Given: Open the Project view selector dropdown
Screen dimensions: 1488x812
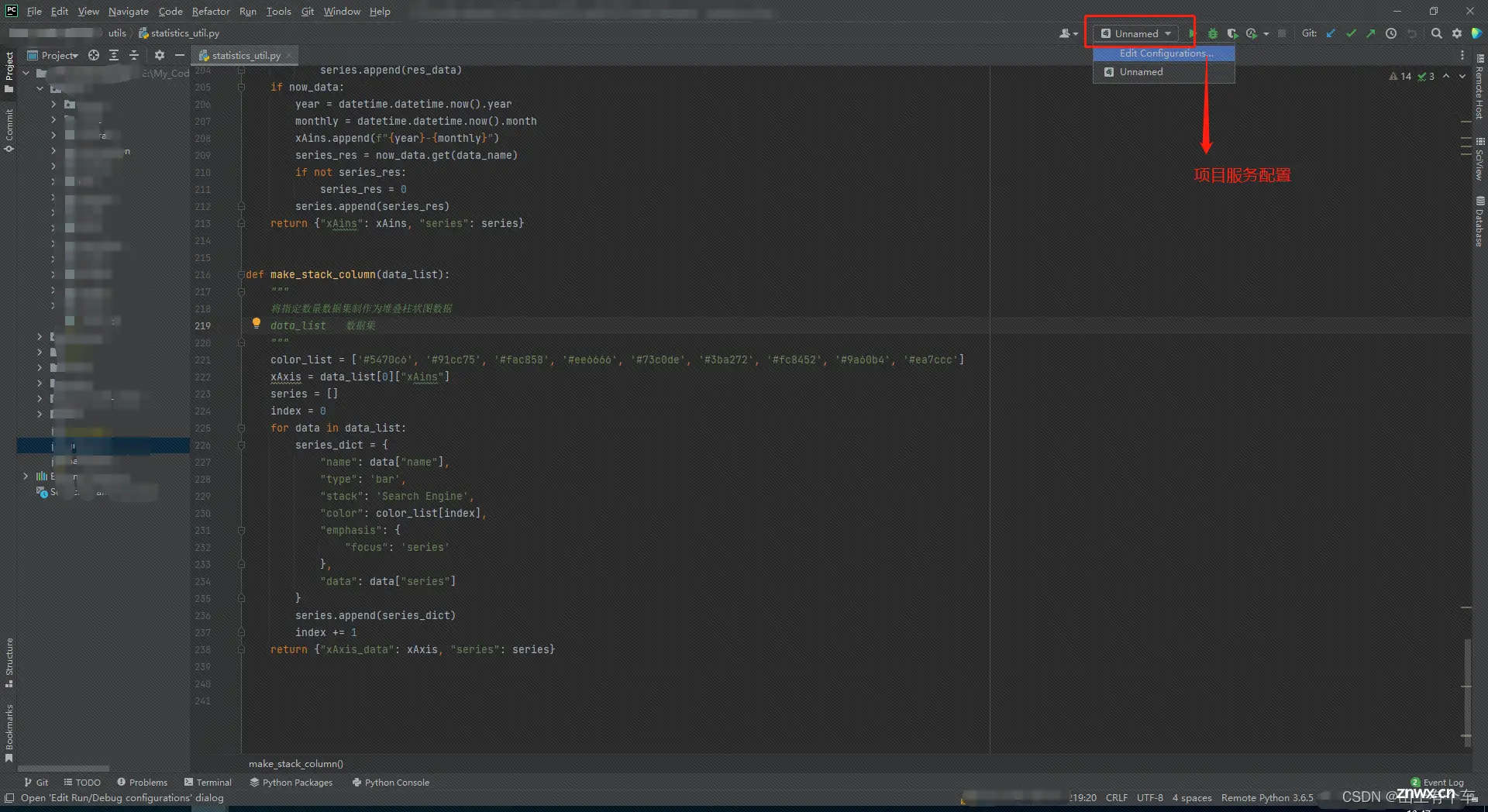Looking at the screenshot, I should tap(53, 55).
